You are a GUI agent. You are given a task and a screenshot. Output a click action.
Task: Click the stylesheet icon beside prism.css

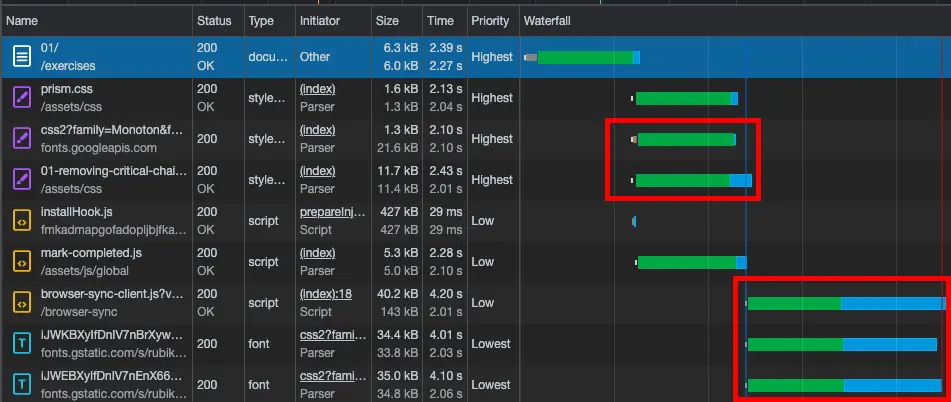point(21,98)
